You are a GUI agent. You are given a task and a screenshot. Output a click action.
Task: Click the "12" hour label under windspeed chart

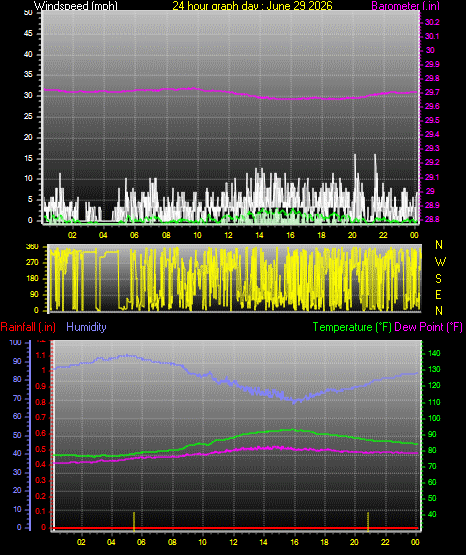(x=229, y=235)
